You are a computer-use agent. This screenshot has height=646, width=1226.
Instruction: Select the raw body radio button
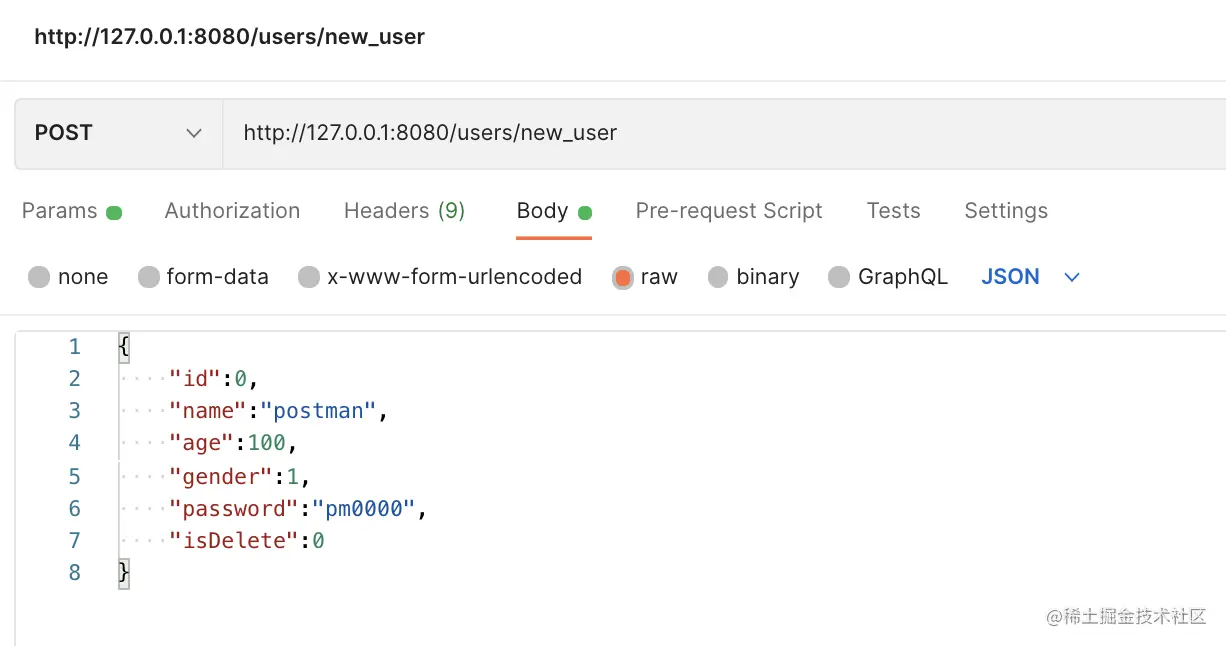pyautogui.click(x=623, y=277)
